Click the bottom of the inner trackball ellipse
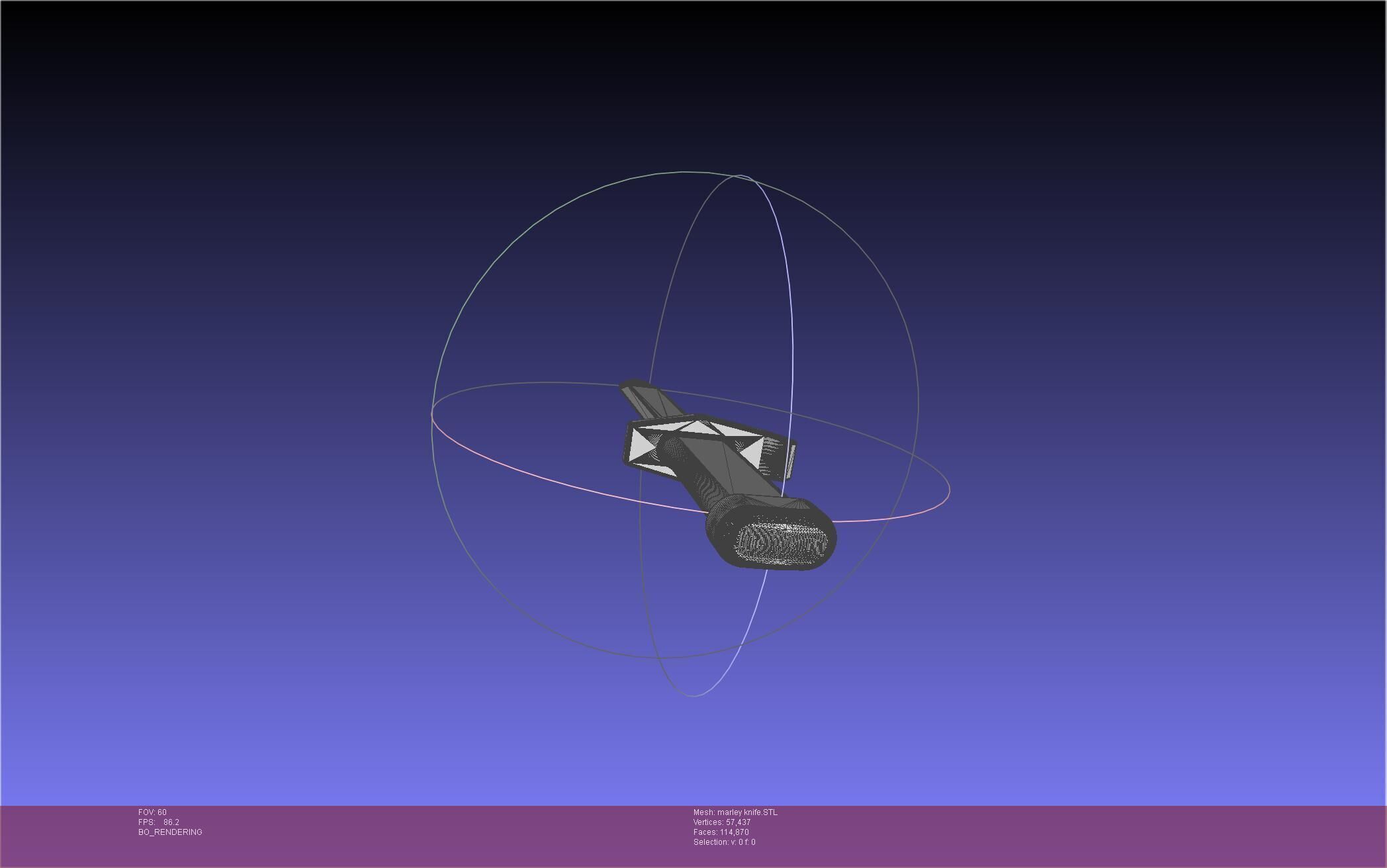Screen dimensions: 1387x868 coord(693,695)
